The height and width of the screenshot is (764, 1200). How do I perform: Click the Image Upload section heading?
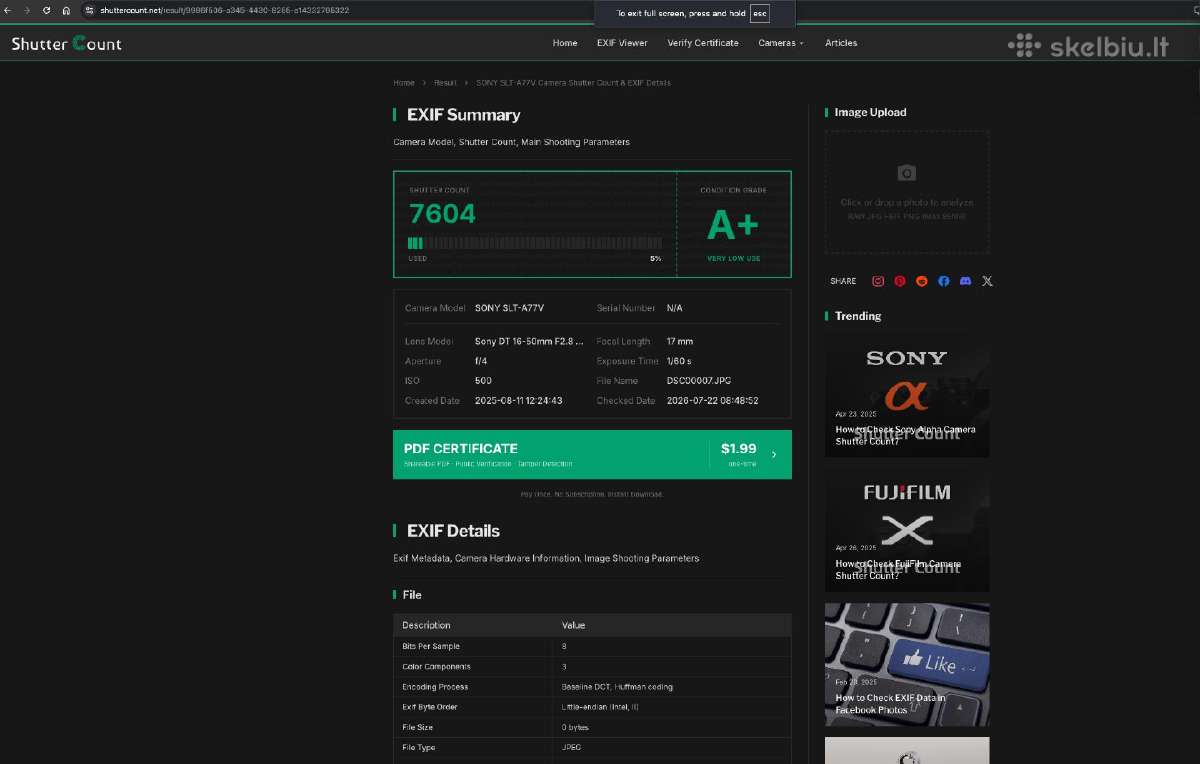click(x=870, y=112)
